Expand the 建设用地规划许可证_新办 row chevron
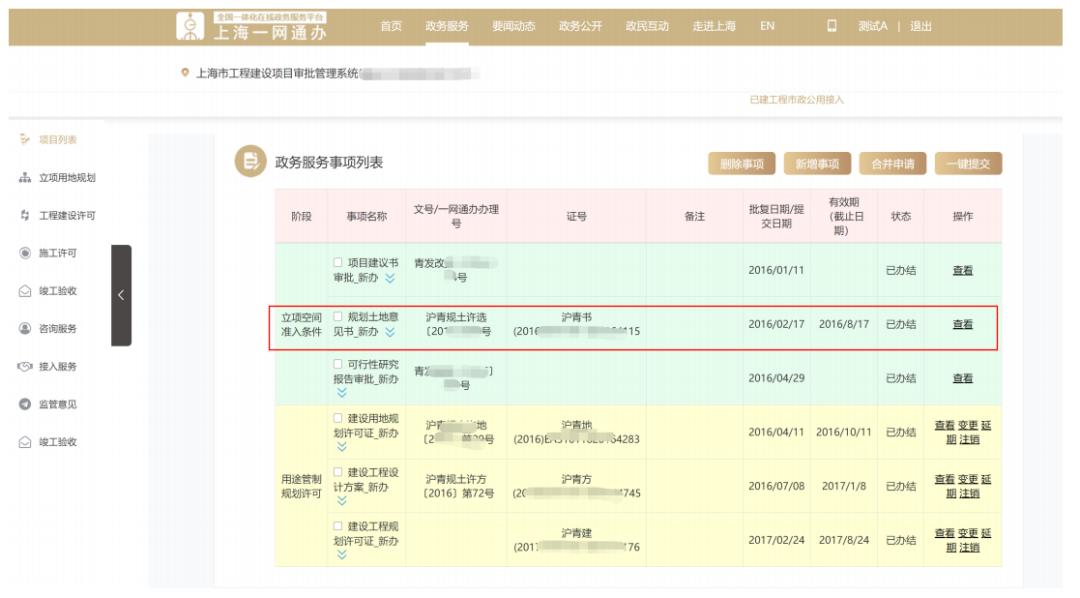 click(342, 448)
